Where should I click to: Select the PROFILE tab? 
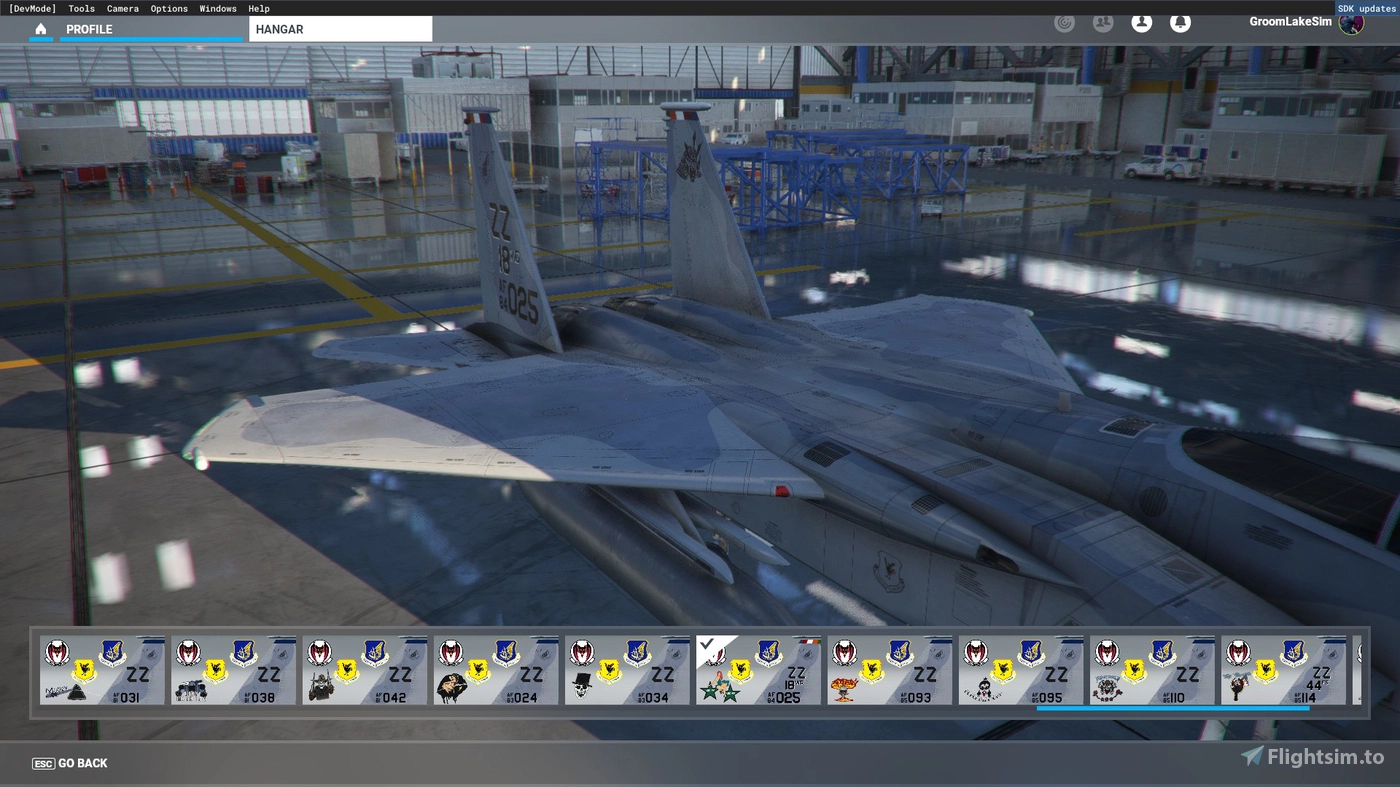click(x=90, y=29)
